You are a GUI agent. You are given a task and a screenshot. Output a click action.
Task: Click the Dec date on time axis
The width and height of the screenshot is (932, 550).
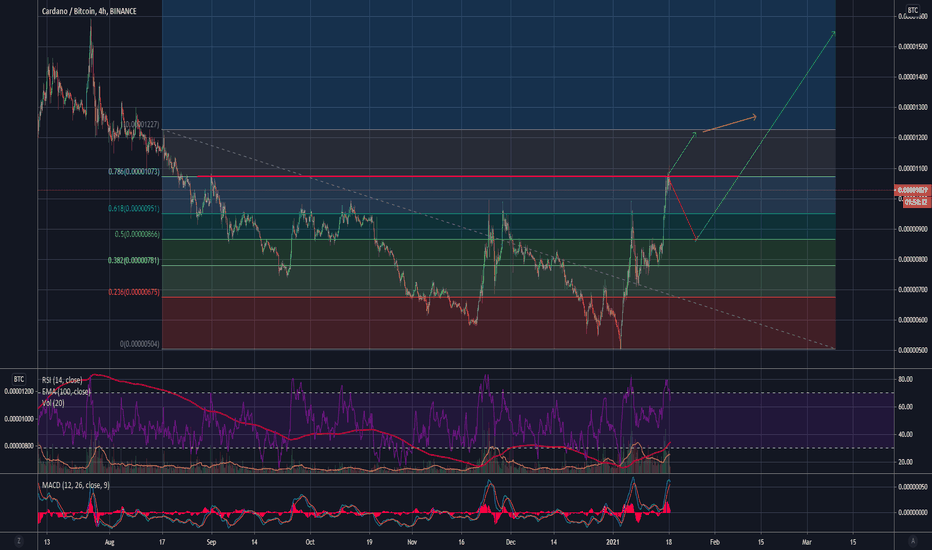click(511, 542)
